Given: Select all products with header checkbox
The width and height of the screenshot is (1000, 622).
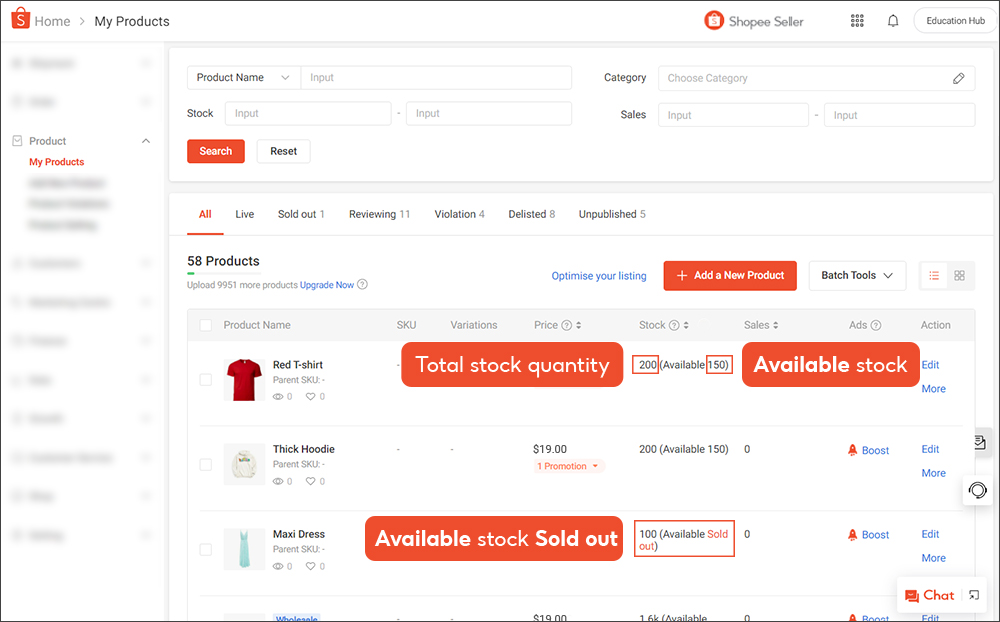Looking at the screenshot, I should [206, 325].
